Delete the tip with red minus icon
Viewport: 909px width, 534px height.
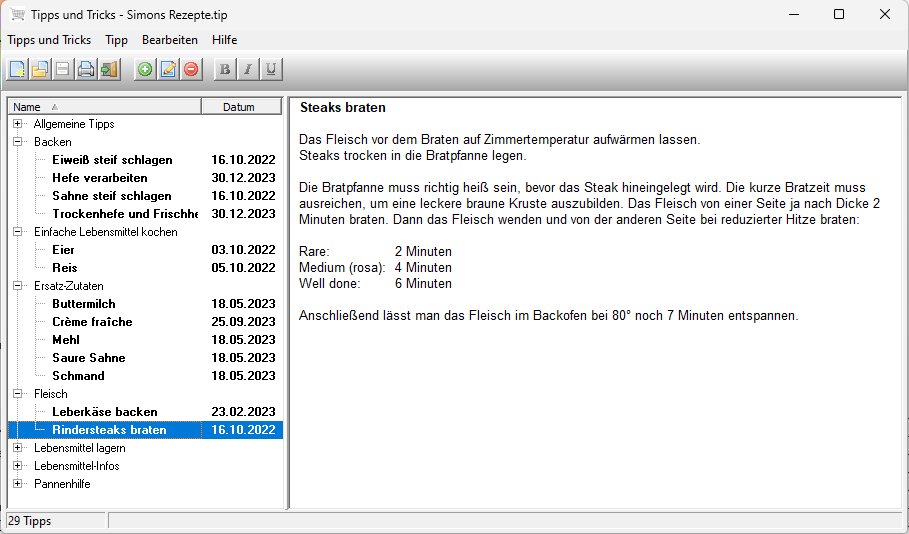pyautogui.click(x=190, y=70)
